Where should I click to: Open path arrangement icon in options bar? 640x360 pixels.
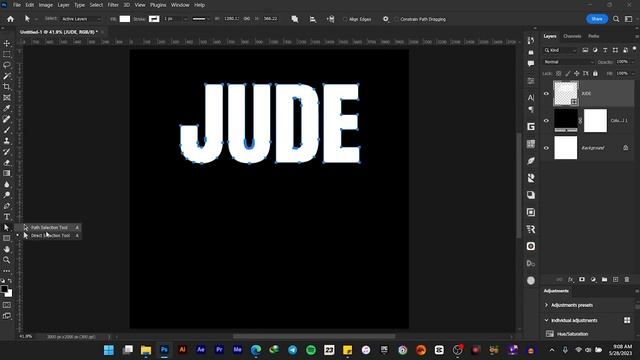(x=331, y=19)
